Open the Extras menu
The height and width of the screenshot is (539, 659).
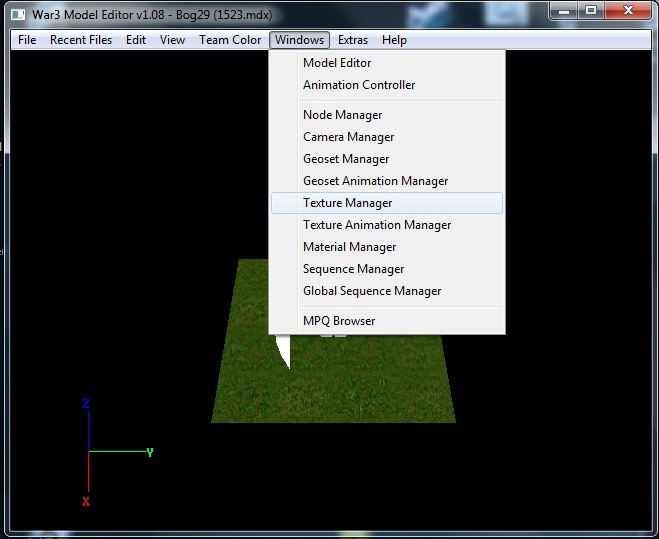pyautogui.click(x=353, y=40)
